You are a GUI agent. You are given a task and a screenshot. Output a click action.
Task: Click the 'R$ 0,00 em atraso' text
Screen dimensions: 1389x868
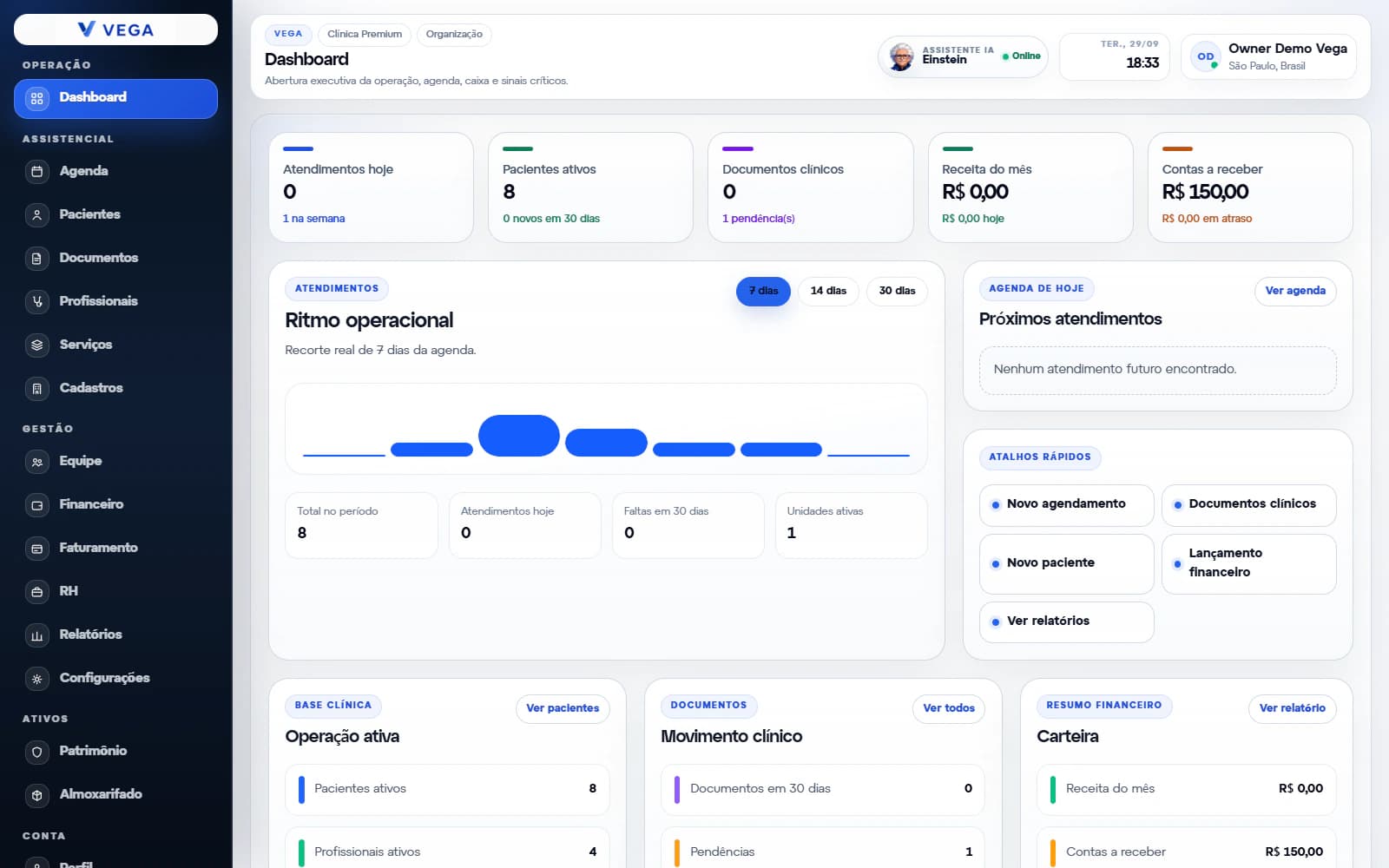click(1207, 219)
